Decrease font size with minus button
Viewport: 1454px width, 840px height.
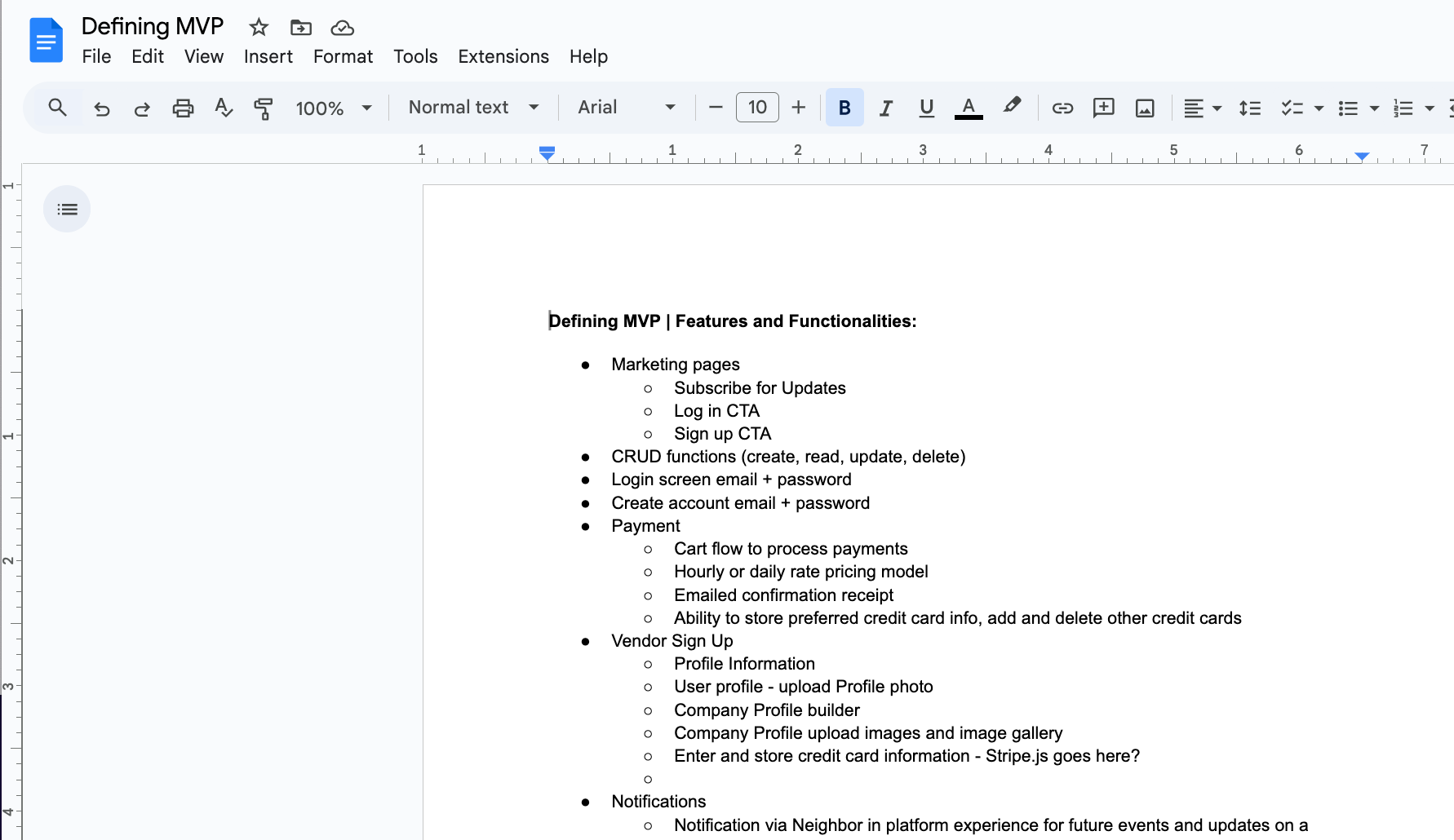click(x=716, y=108)
